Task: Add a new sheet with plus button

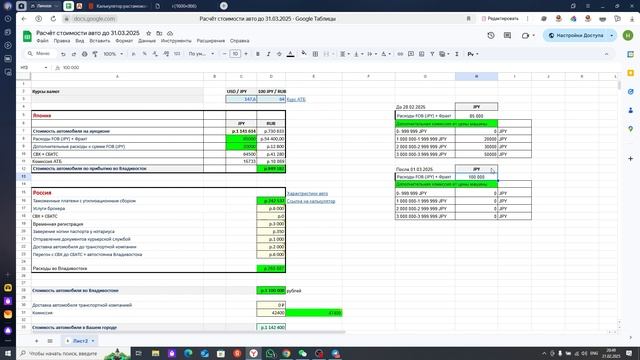Action: [36, 341]
